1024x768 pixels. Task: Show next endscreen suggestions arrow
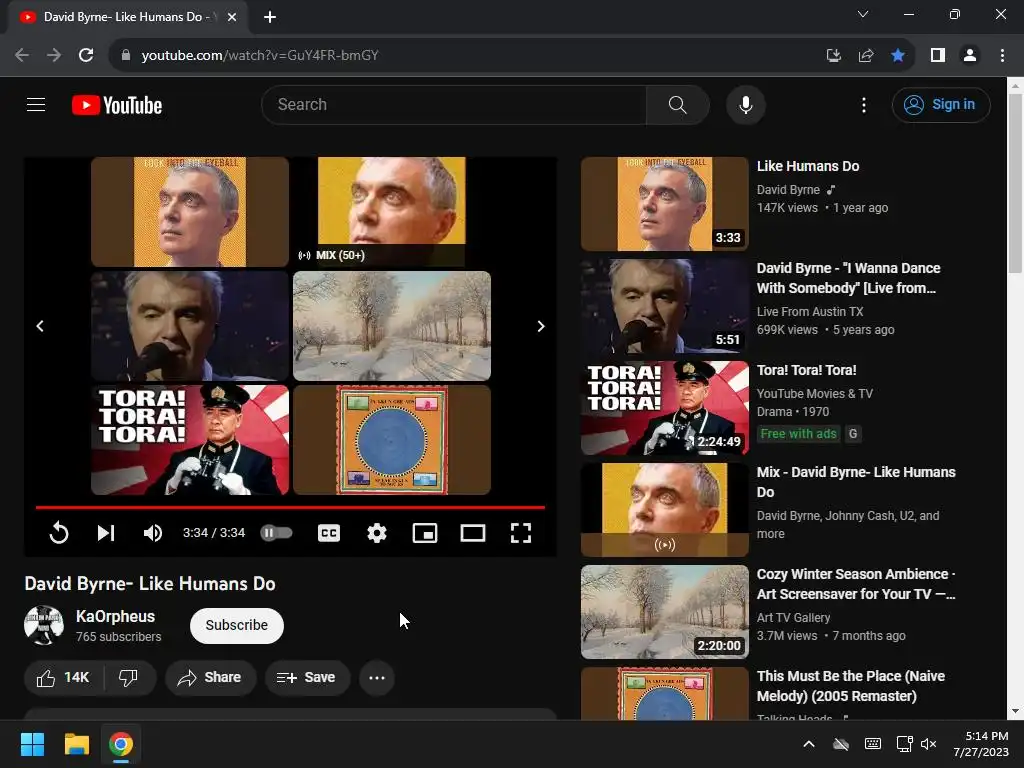tap(541, 326)
